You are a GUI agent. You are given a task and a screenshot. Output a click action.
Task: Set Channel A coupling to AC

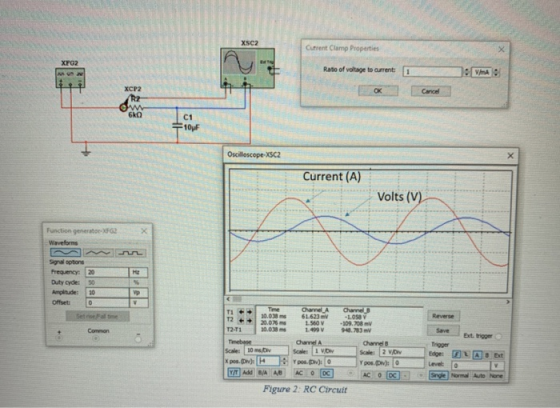point(299,373)
